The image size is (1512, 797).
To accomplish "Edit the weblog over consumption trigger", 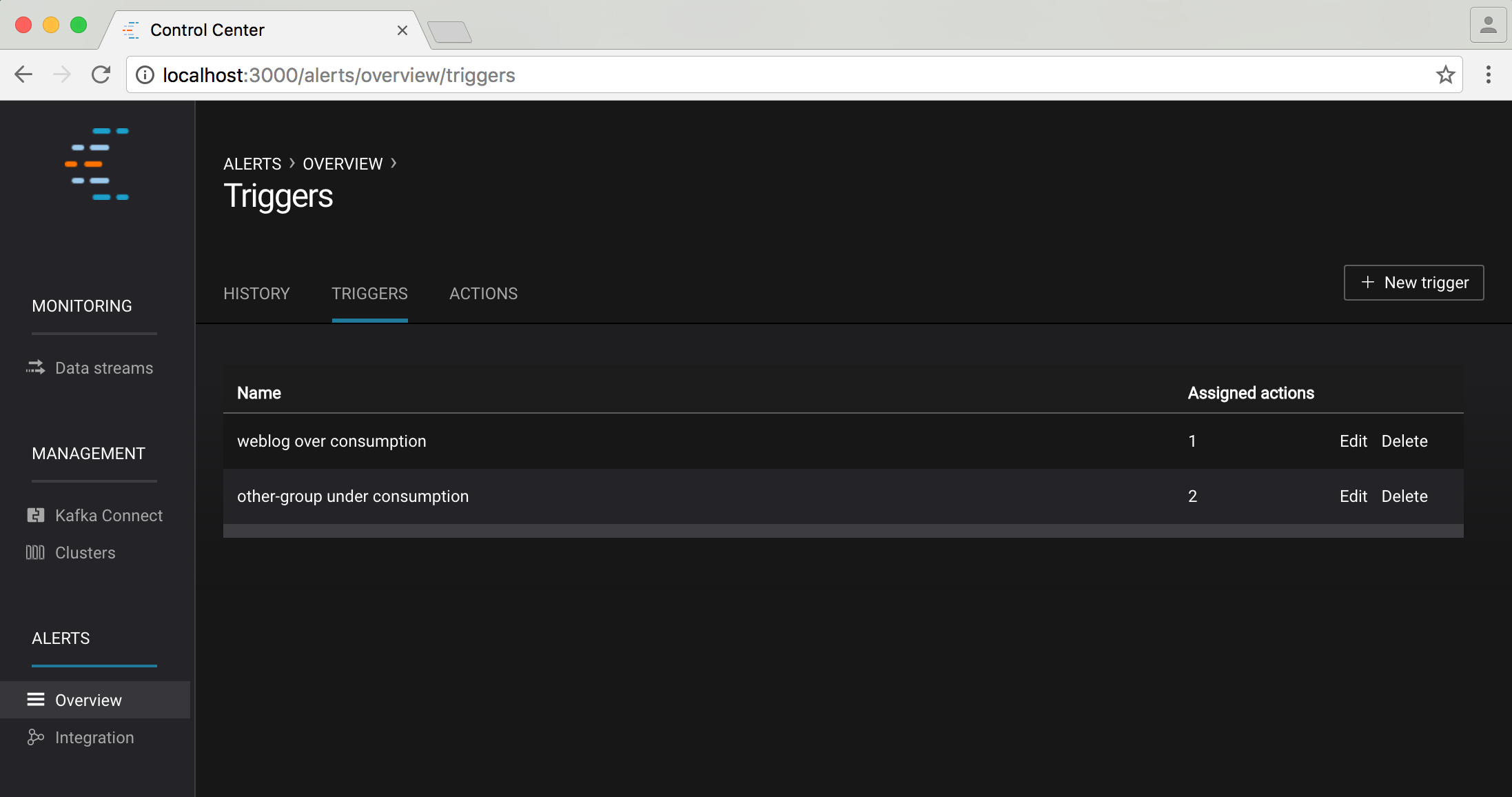I will tap(1353, 441).
